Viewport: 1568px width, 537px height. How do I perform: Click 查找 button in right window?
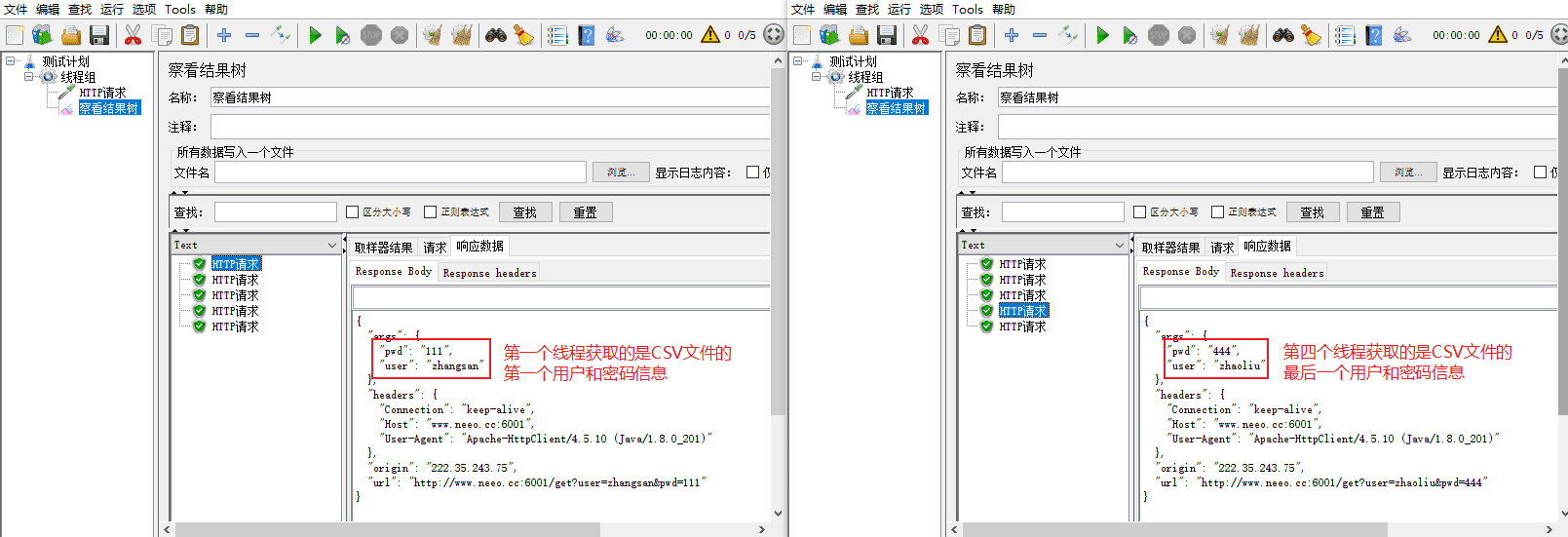pyautogui.click(x=1313, y=212)
